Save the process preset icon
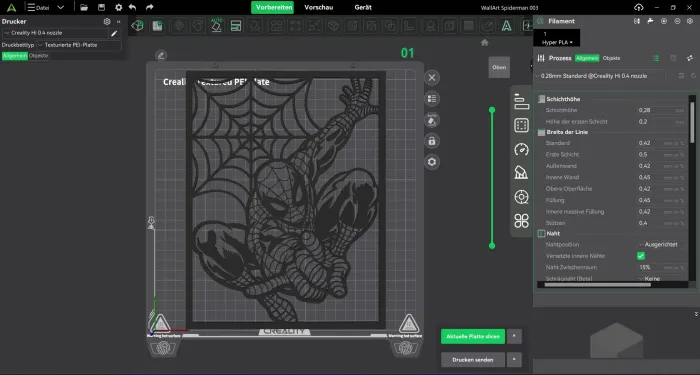 [681, 76]
